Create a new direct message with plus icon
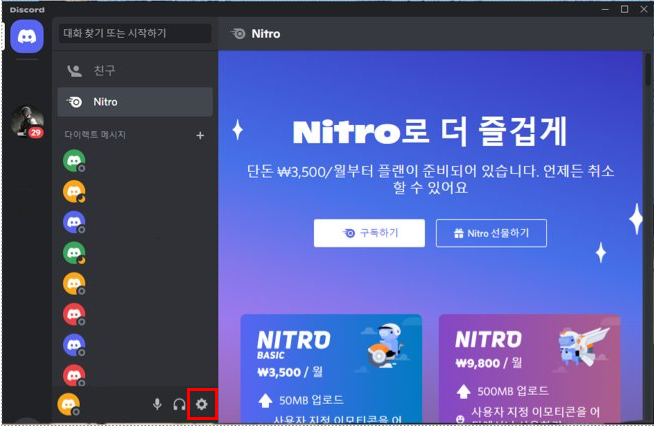This screenshot has width=654, height=426. click(200, 135)
